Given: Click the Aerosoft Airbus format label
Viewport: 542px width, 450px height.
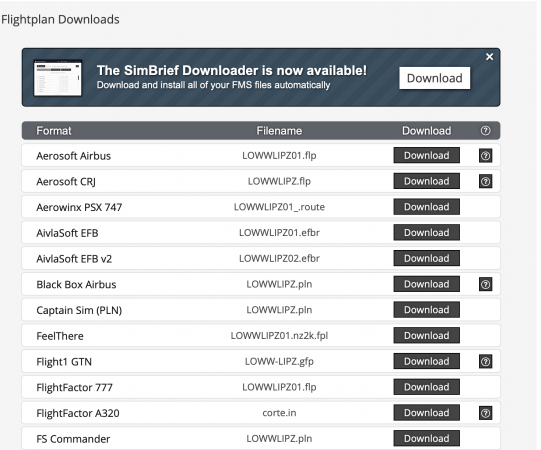Looking at the screenshot, I should click(x=74, y=156).
